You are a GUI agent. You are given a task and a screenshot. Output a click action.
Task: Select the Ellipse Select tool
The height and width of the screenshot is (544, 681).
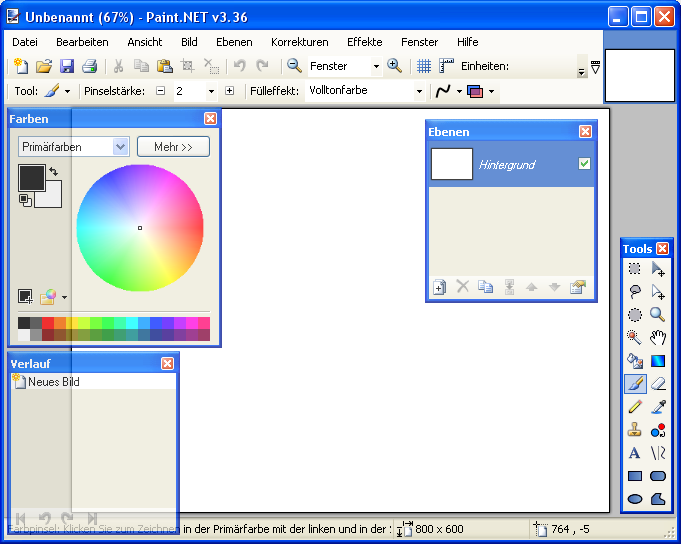click(x=635, y=315)
